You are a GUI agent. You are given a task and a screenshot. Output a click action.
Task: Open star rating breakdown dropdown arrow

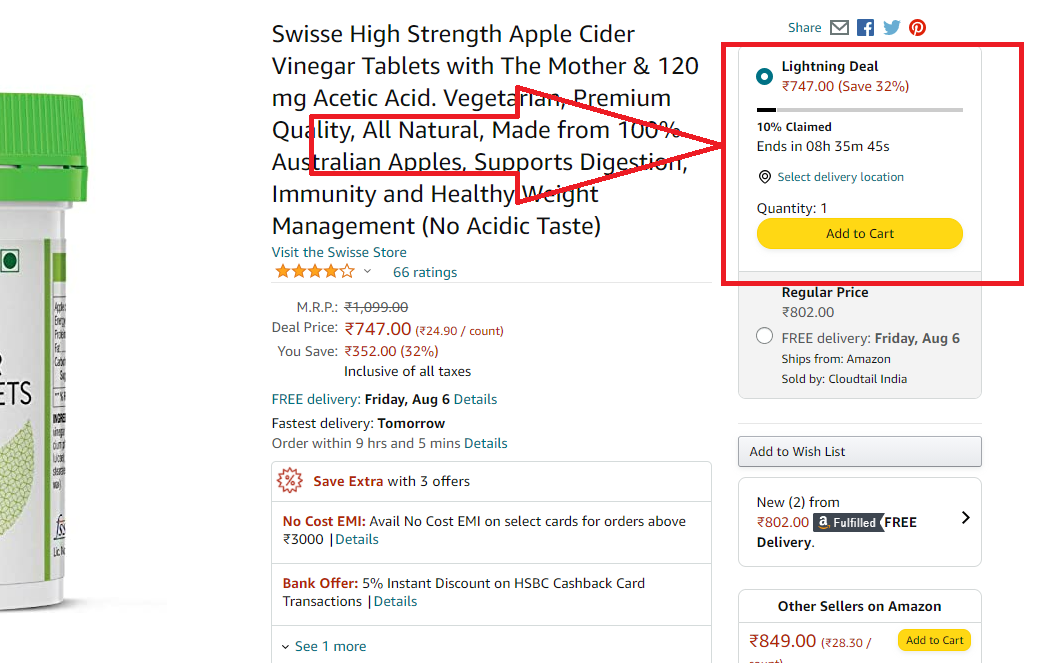pyautogui.click(x=367, y=271)
